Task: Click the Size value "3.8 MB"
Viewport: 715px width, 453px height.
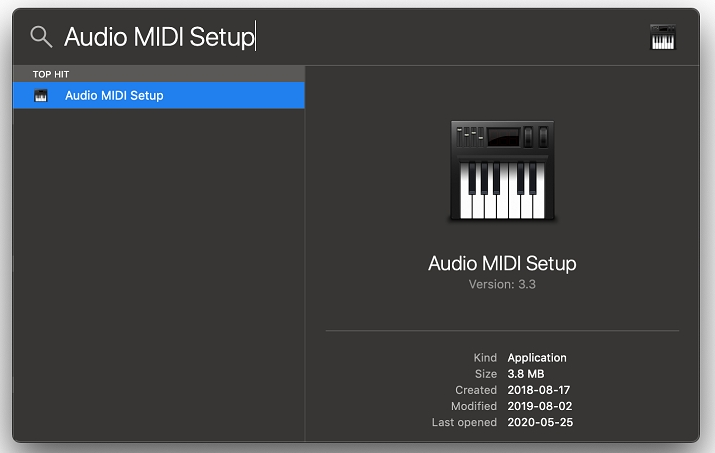Action: point(526,374)
